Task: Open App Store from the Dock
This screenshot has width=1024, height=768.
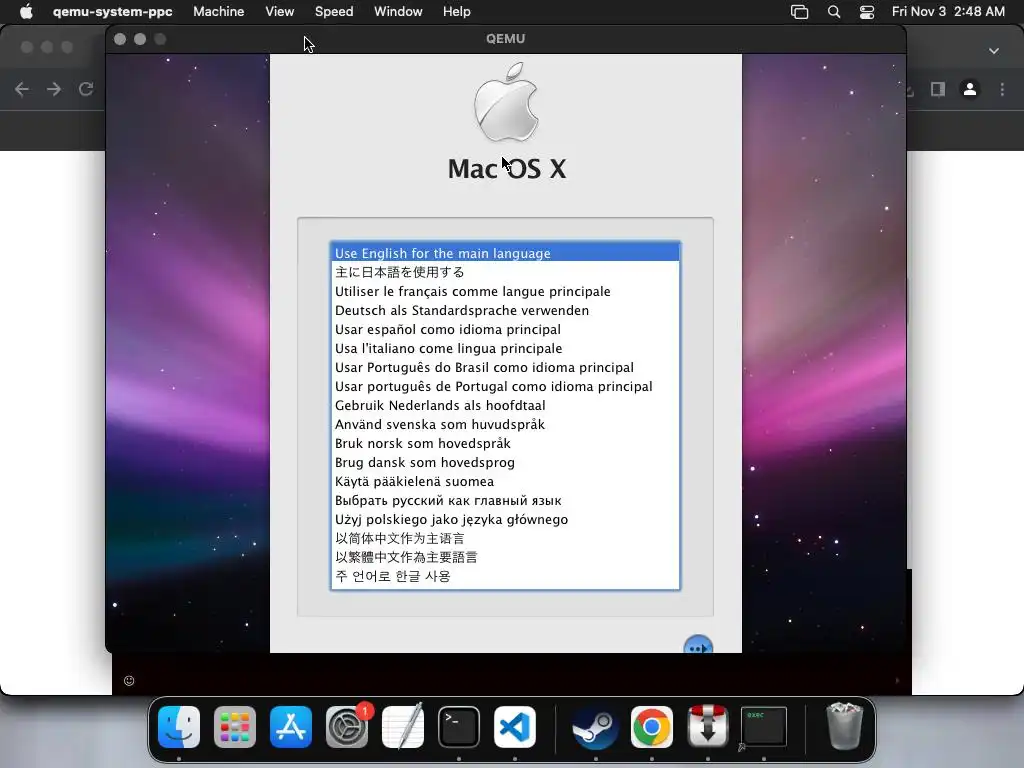Action: click(x=291, y=727)
